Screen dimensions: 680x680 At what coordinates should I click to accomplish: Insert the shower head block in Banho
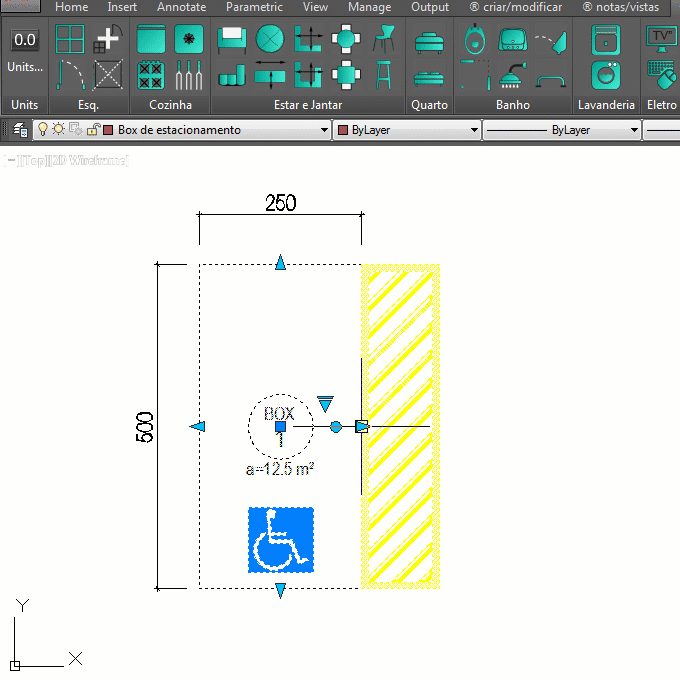511,75
